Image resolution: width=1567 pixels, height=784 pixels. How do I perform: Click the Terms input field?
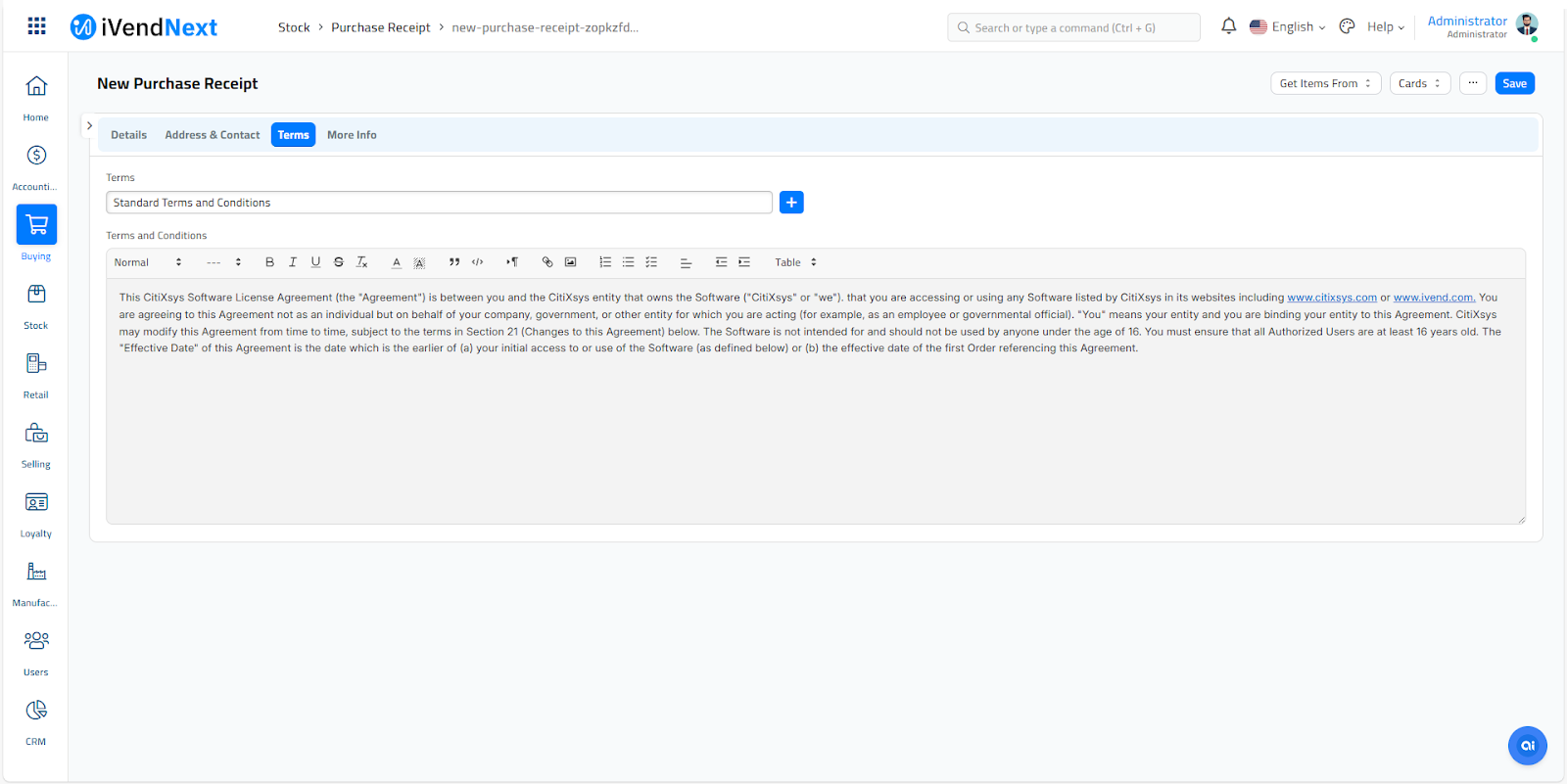pyautogui.click(x=439, y=203)
